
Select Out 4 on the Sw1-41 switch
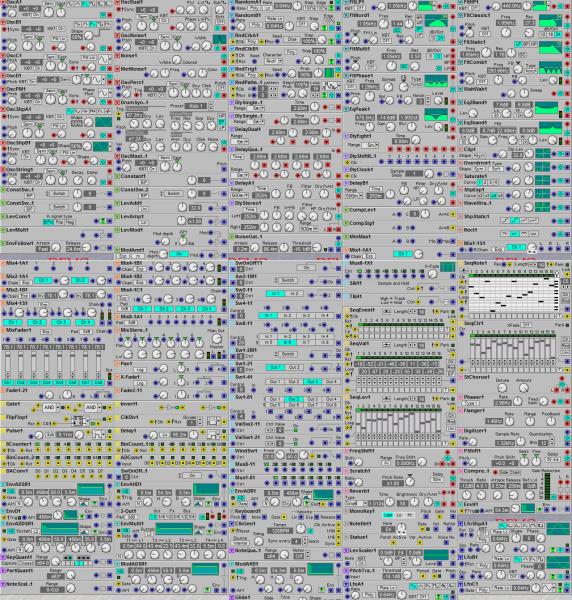pos(331,382)
